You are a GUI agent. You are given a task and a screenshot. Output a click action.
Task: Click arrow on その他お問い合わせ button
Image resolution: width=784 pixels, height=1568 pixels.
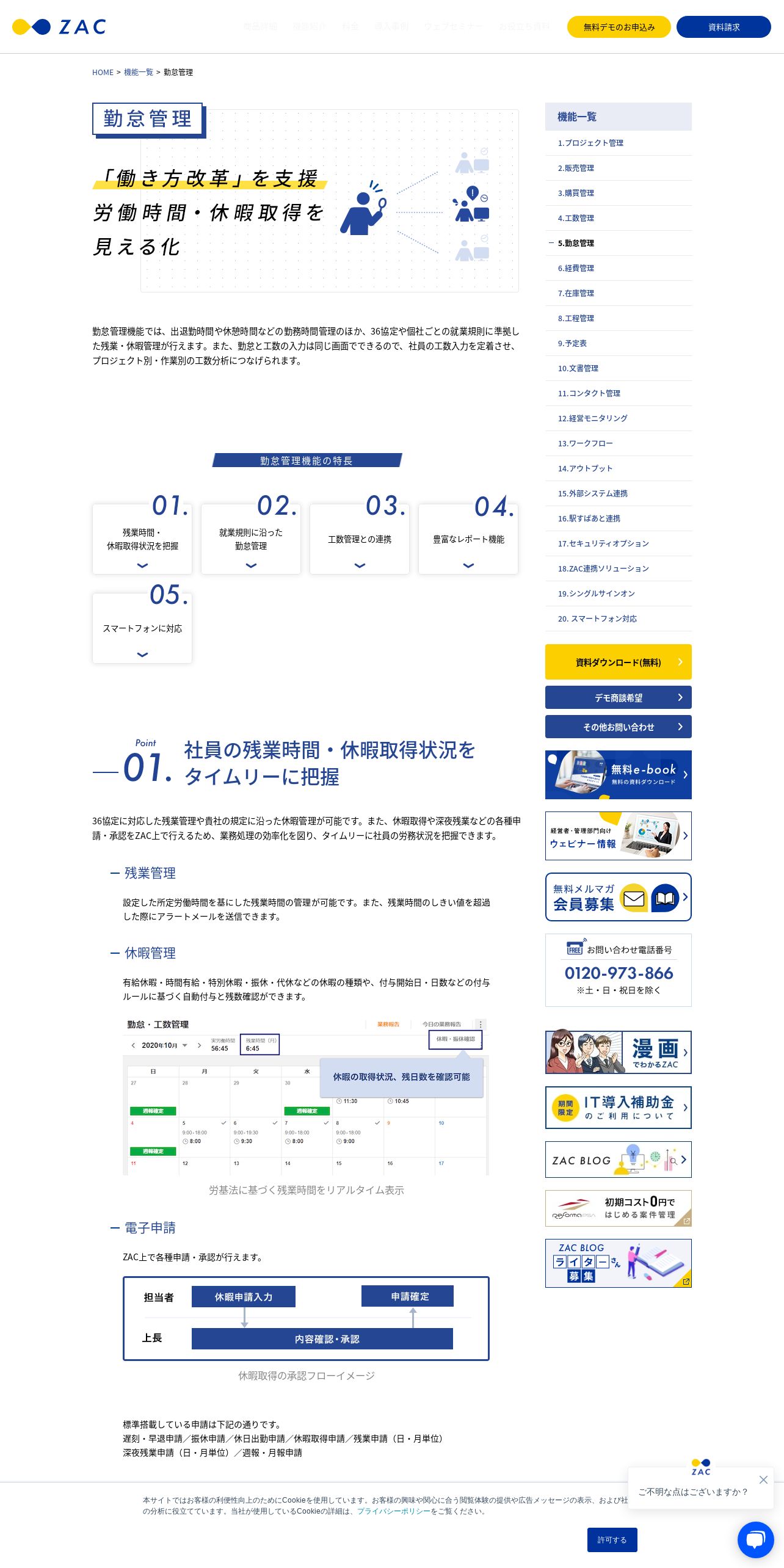(680, 727)
